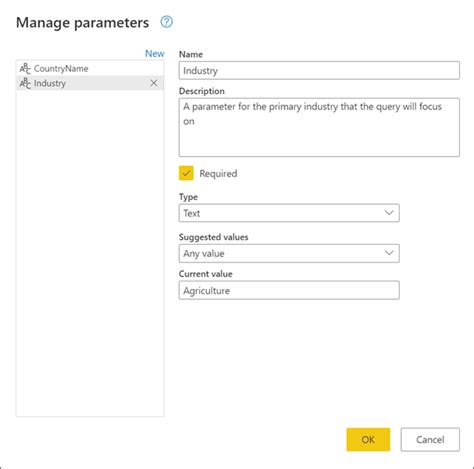Select the CountryName parameter
This screenshot has height=469, width=474.
tap(90, 68)
